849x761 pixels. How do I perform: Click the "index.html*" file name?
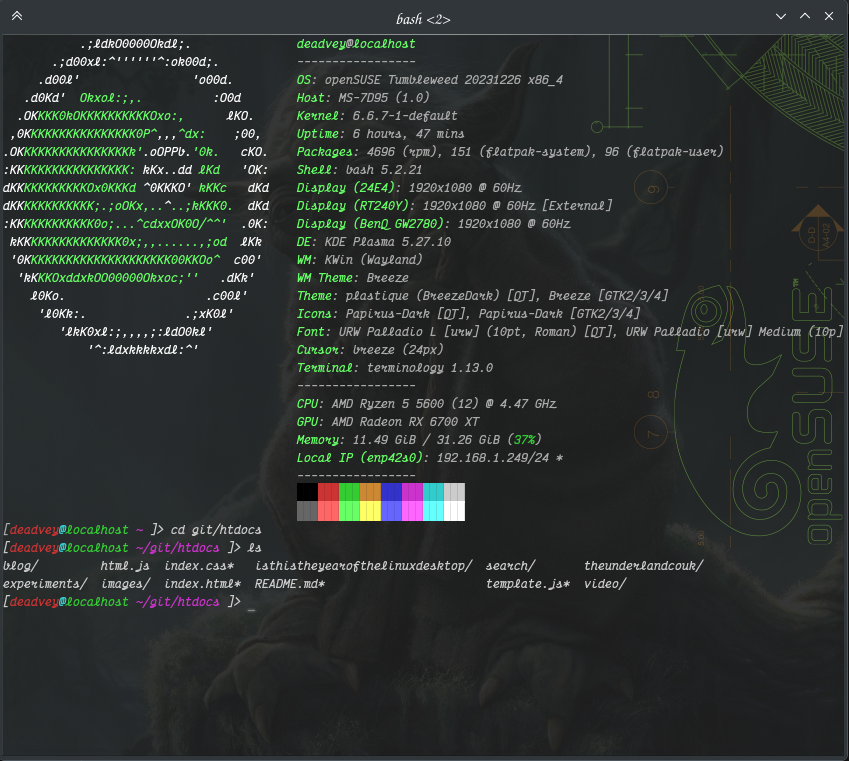click(x=203, y=584)
